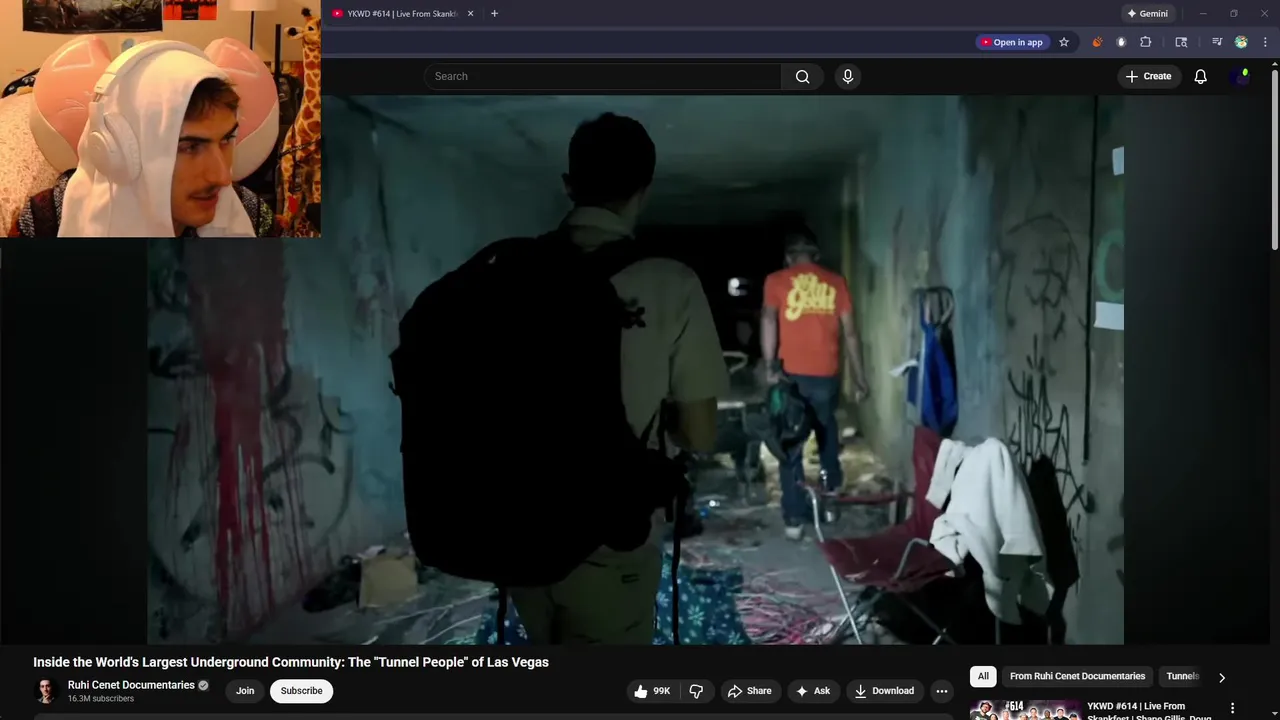Open the Extensions puzzle-piece menu

click(1146, 42)
